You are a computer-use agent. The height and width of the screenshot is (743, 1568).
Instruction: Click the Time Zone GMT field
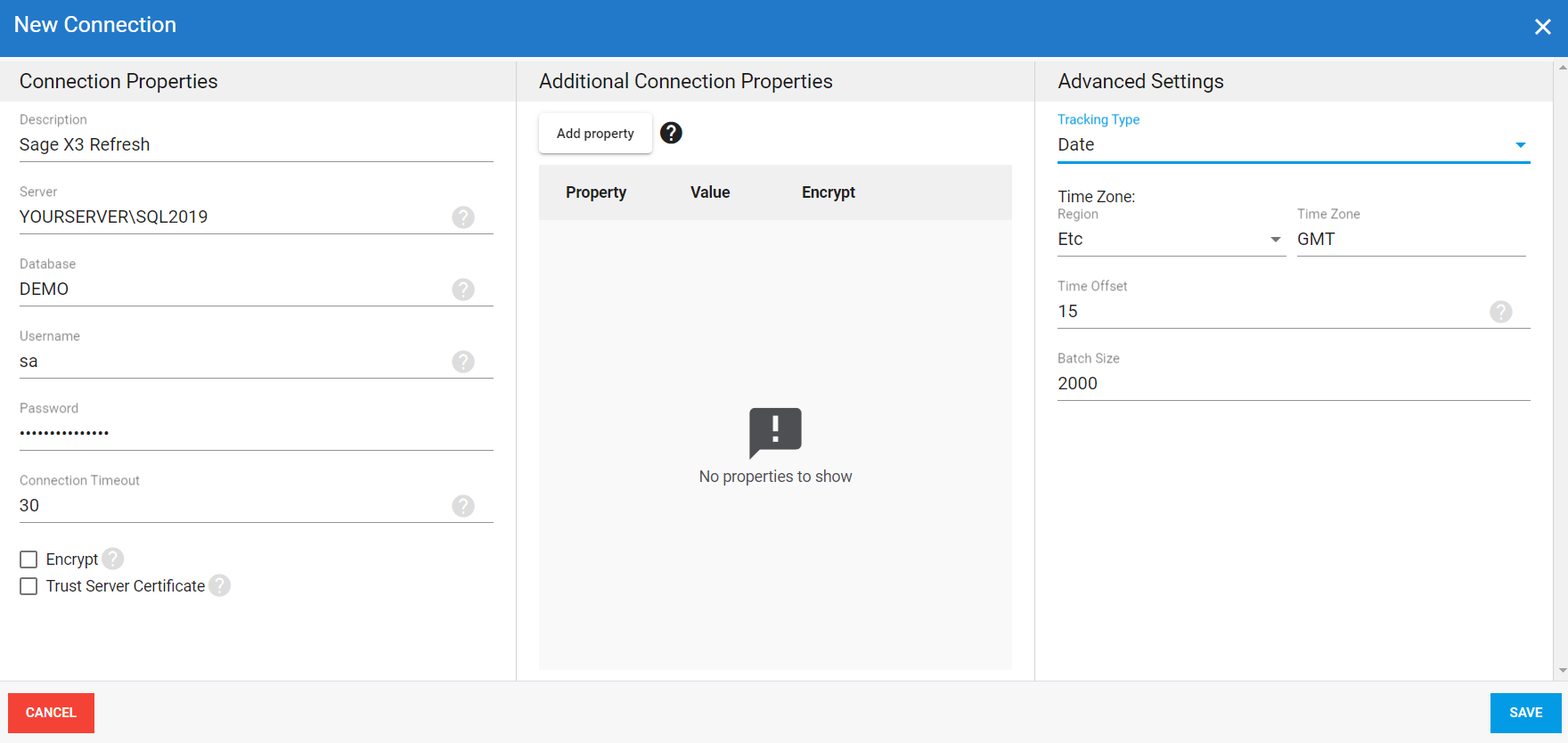click(x=1410, y=240)
